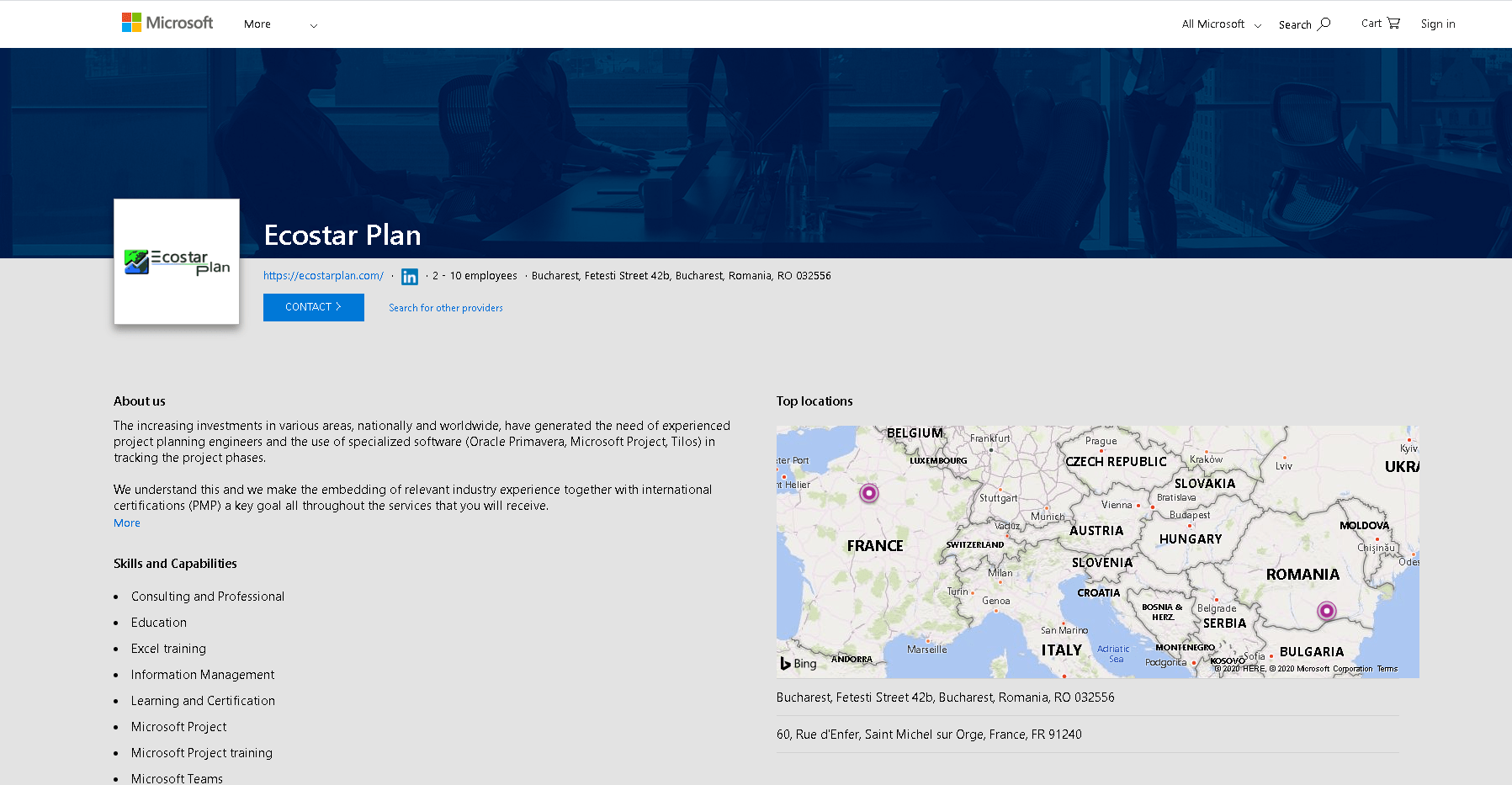Click the CONTACT button
Image resolution: width=1512 pixels, height=785 pixels.
(x=314, y=307)
